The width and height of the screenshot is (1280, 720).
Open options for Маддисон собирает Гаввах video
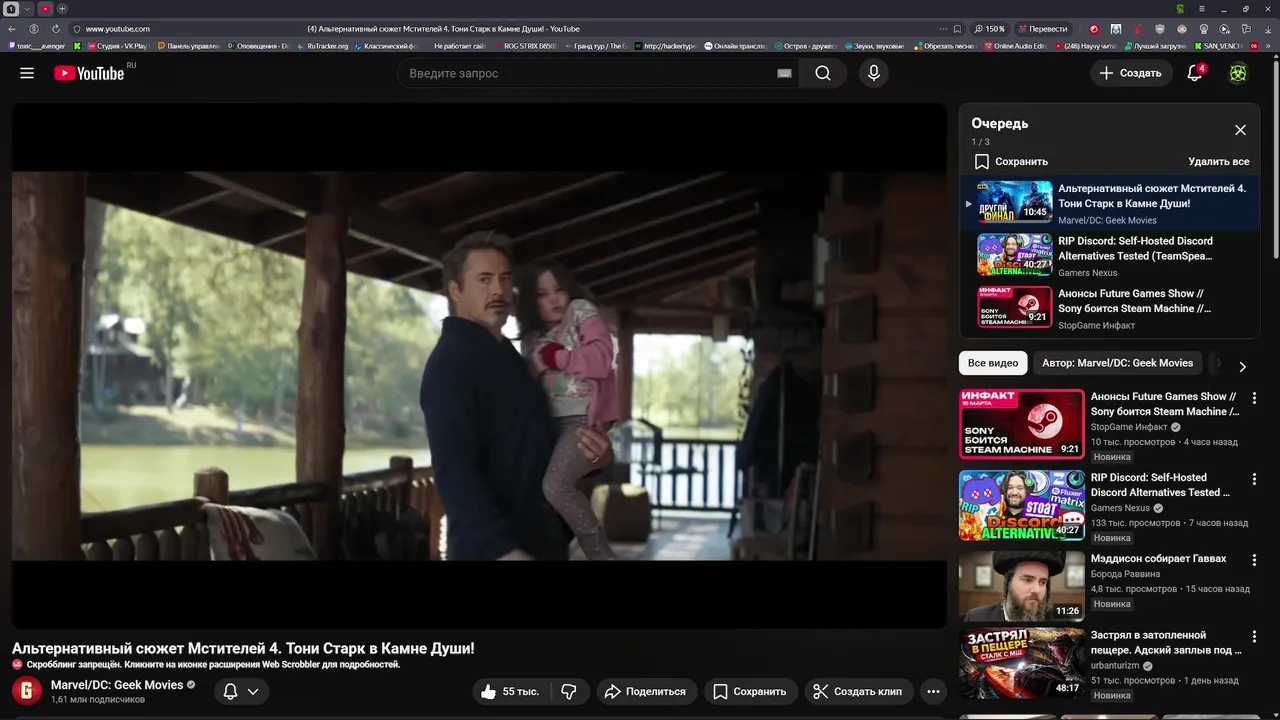coord(1254,560)
